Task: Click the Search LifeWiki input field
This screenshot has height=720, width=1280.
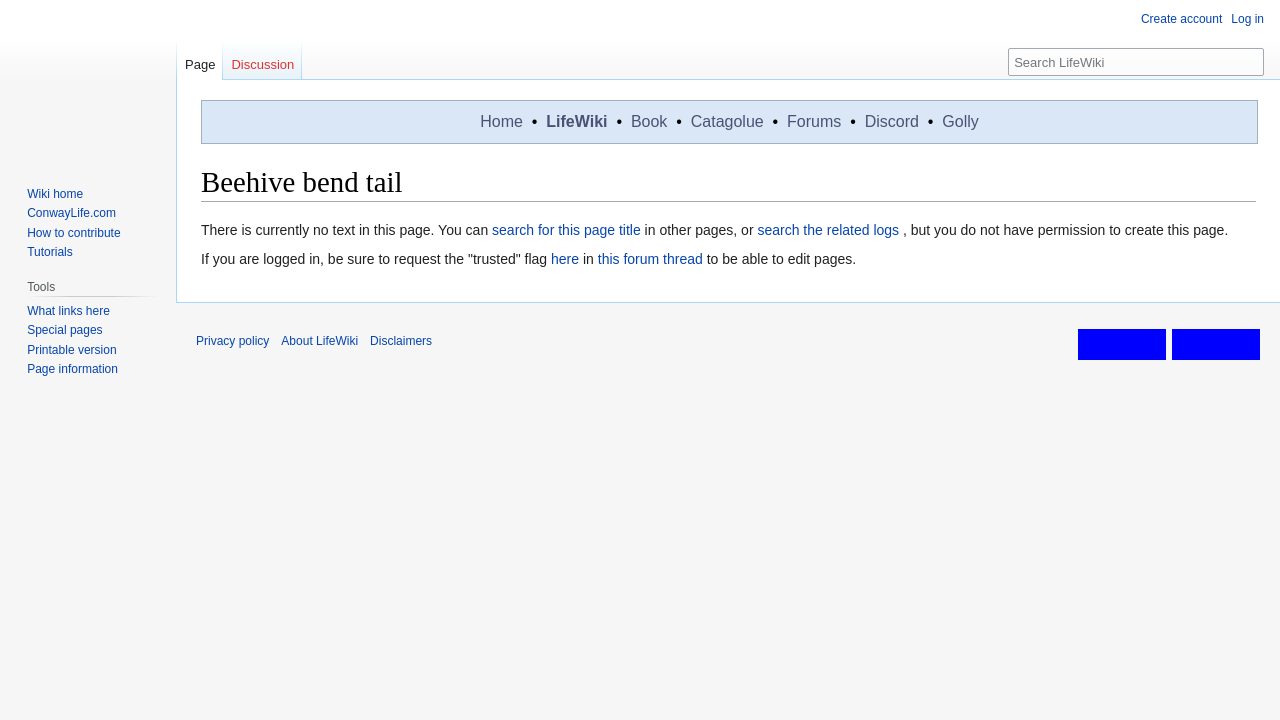Action: pyautogui.click(x=1135, y=62)
